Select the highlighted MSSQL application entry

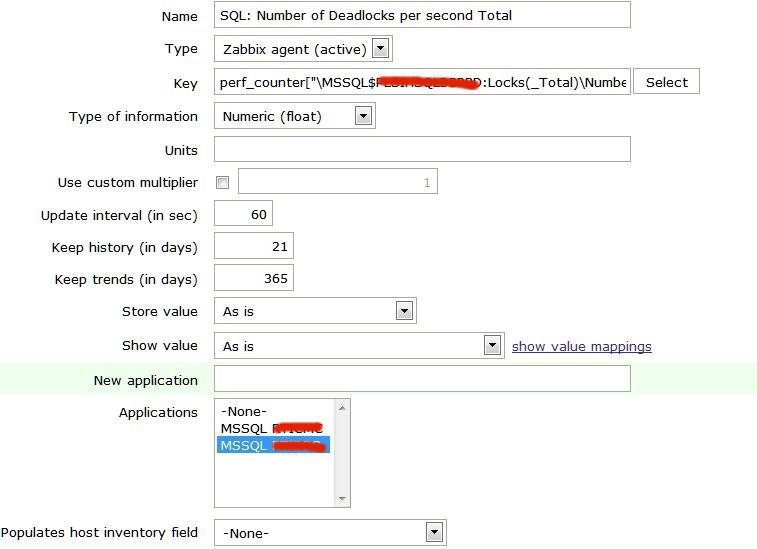click(x=272, y=445)
